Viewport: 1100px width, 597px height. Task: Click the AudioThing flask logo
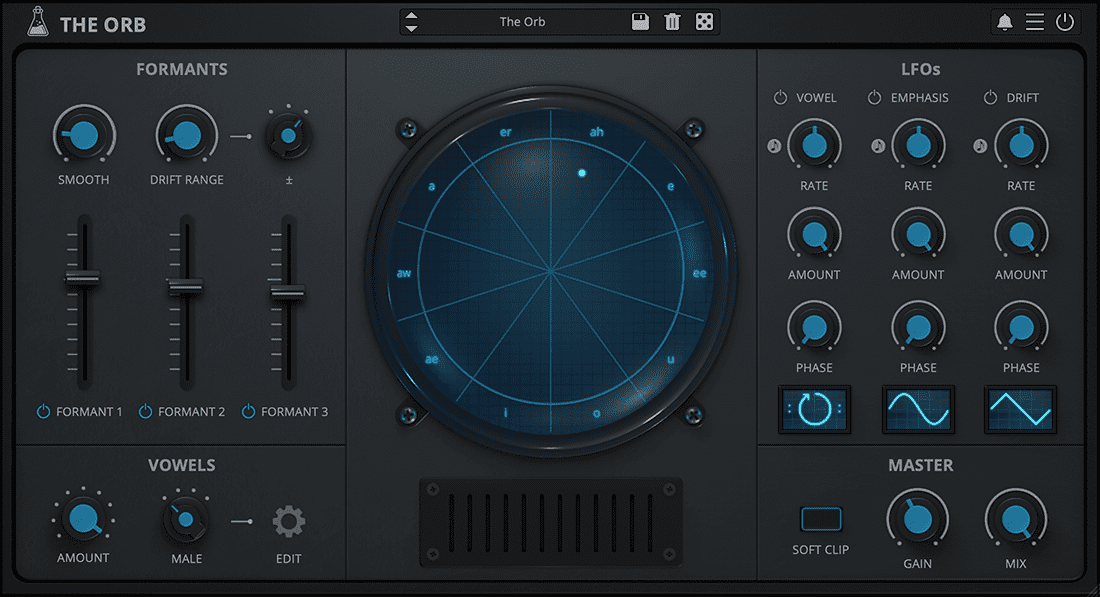37,21
